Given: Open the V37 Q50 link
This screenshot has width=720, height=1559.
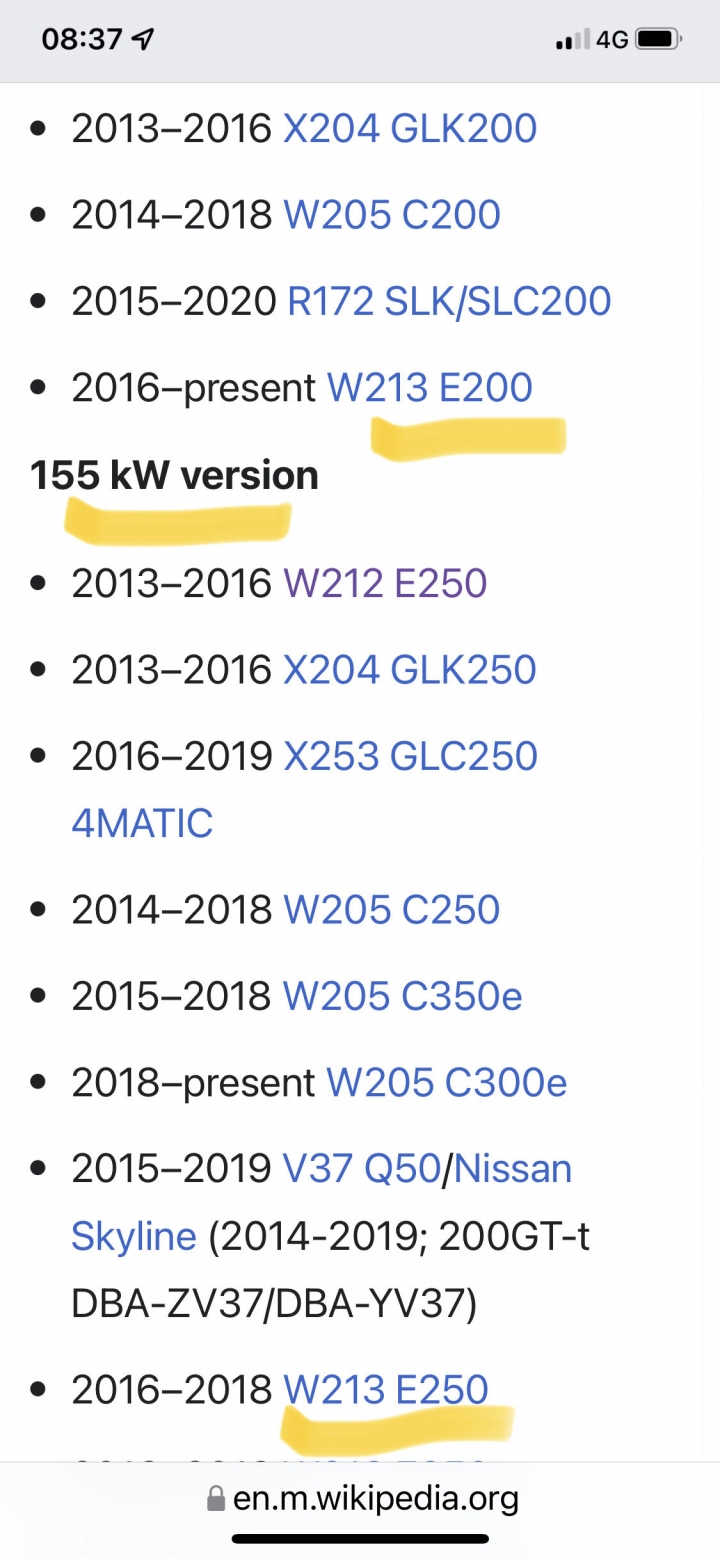Looking at the screenshot, I should (x=362, y=1169).
